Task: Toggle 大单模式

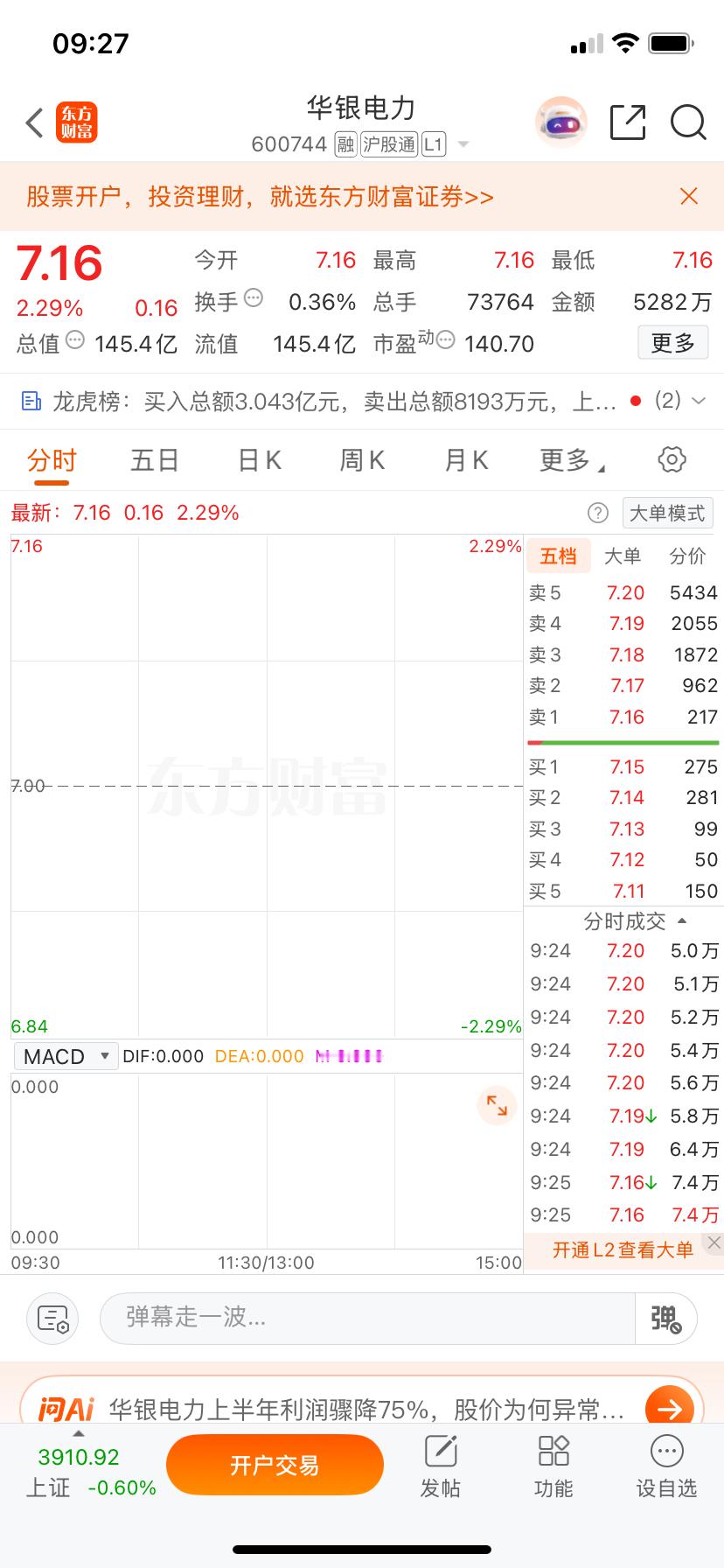Action: point(667,513)
